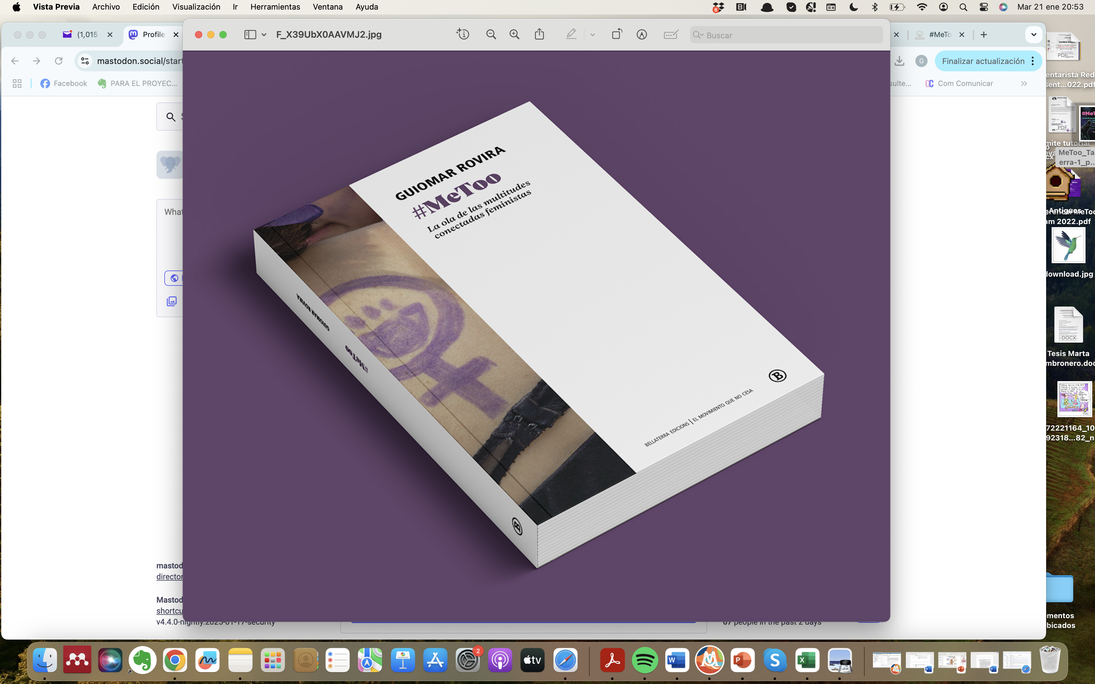Open Chrome downloads icon
Viewport: 1095px width, 684px height.
[x=899, y=61]
